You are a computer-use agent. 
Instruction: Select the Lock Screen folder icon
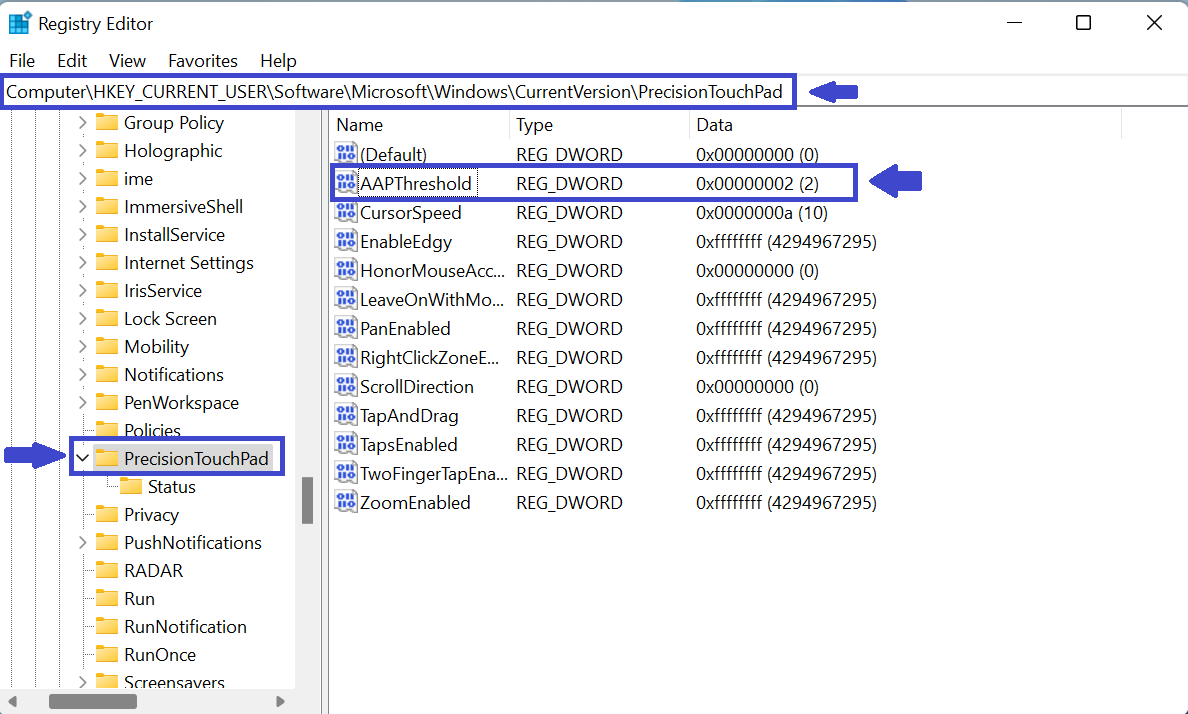[x=107, y=319]
